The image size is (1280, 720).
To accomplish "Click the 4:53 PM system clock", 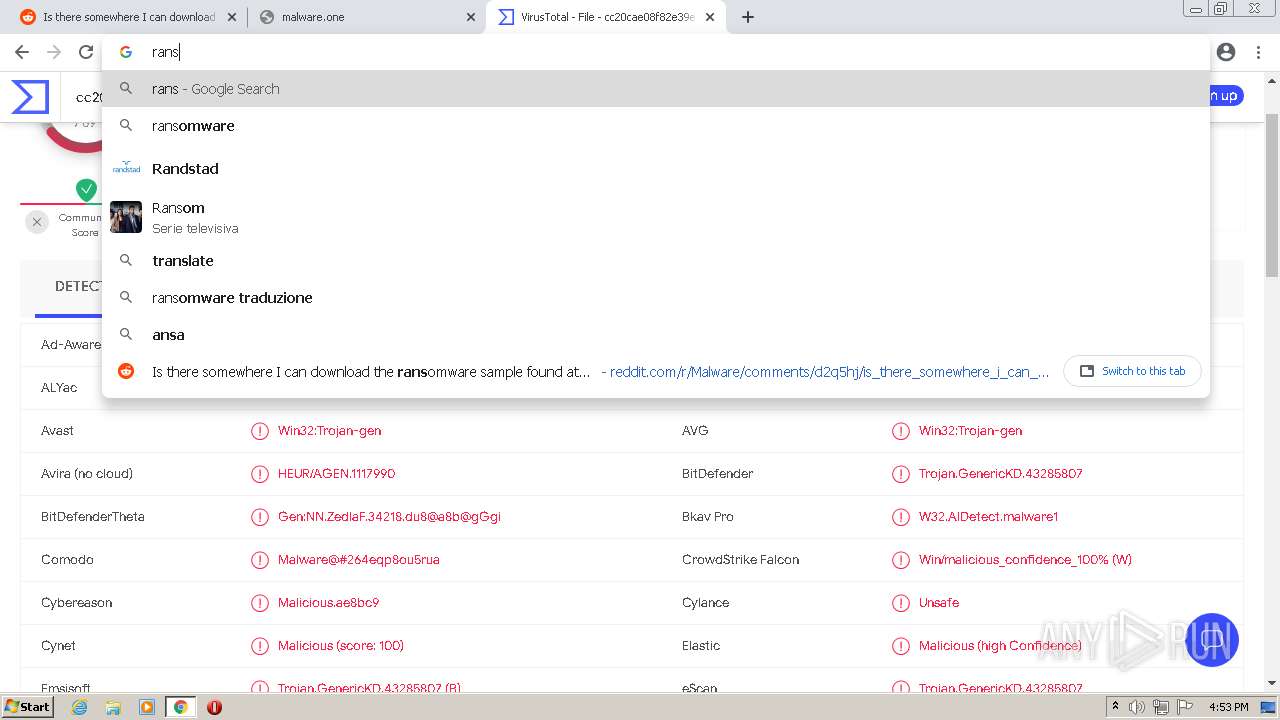I will tap(1229, 707).
